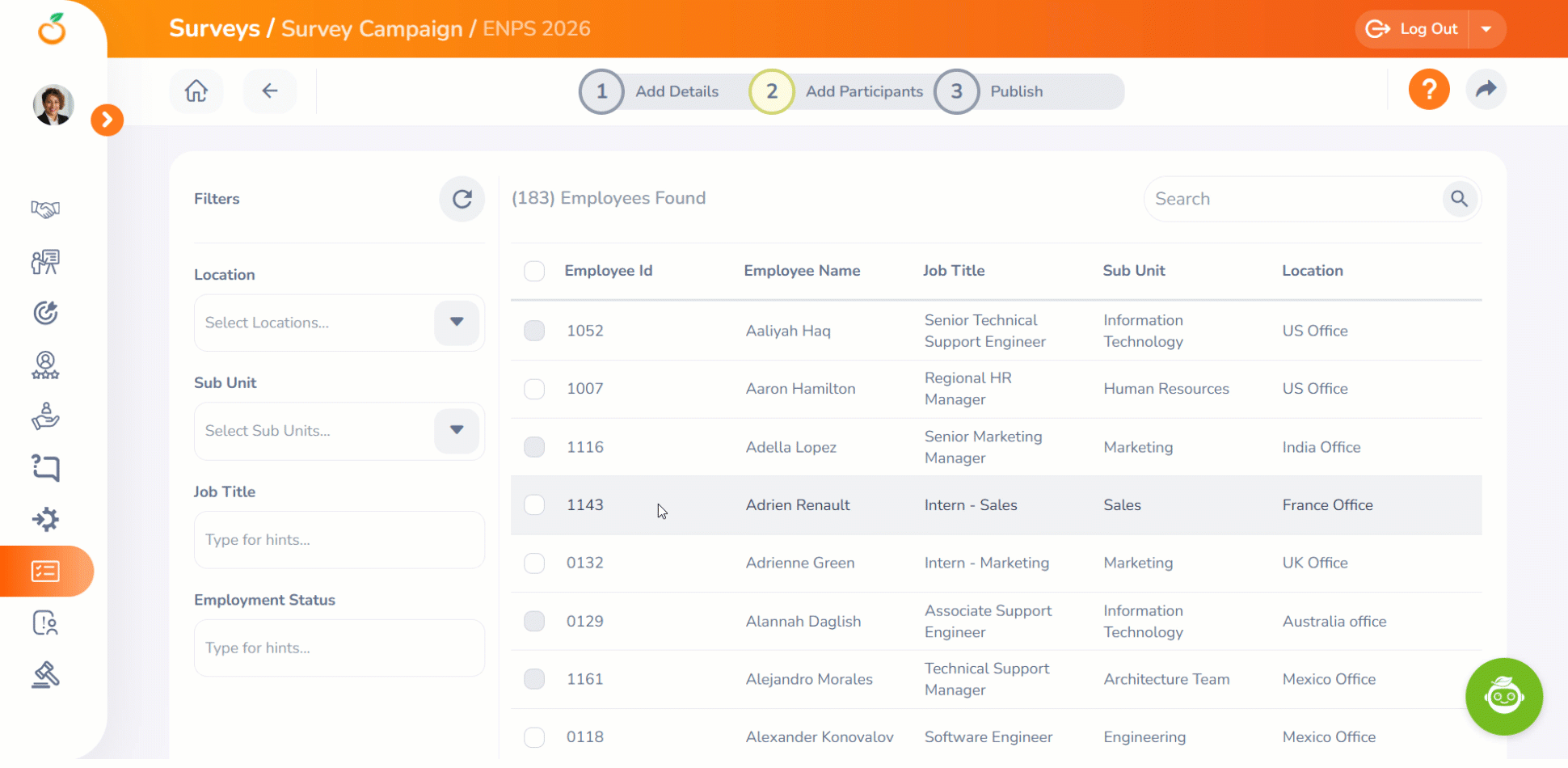Open the handshake icon in sidebar
The image size is (1568, 768).
[x=45, y=209]
